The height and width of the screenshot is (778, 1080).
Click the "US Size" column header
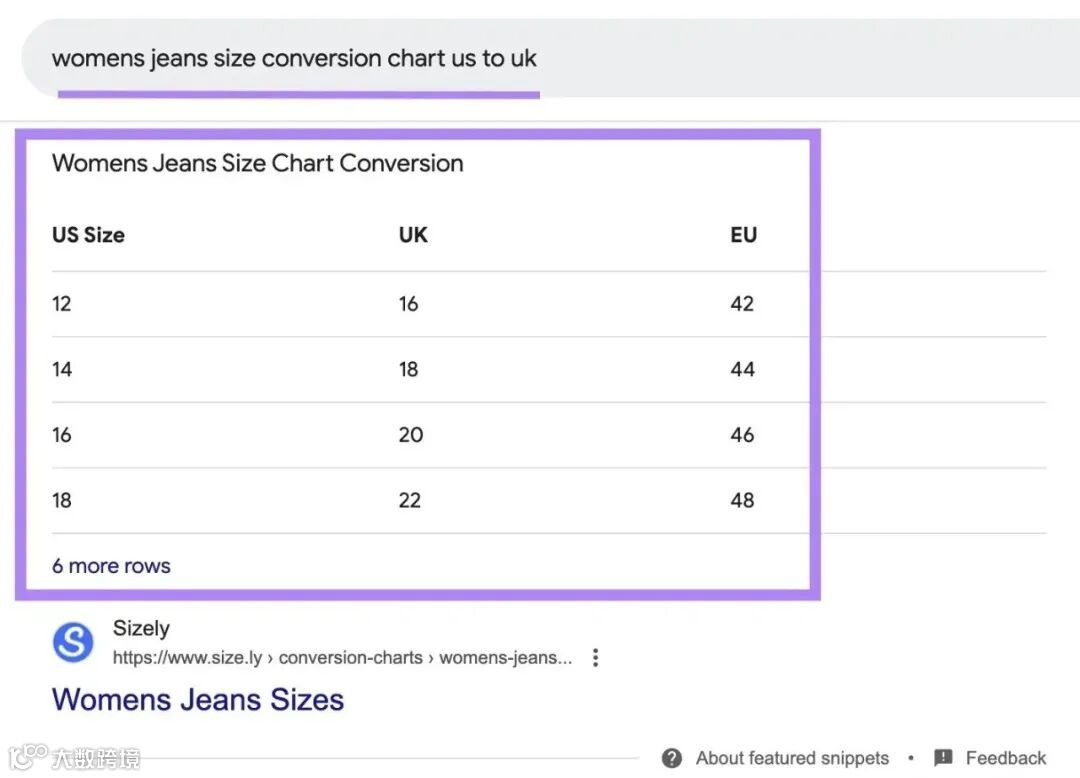point(88,235)
